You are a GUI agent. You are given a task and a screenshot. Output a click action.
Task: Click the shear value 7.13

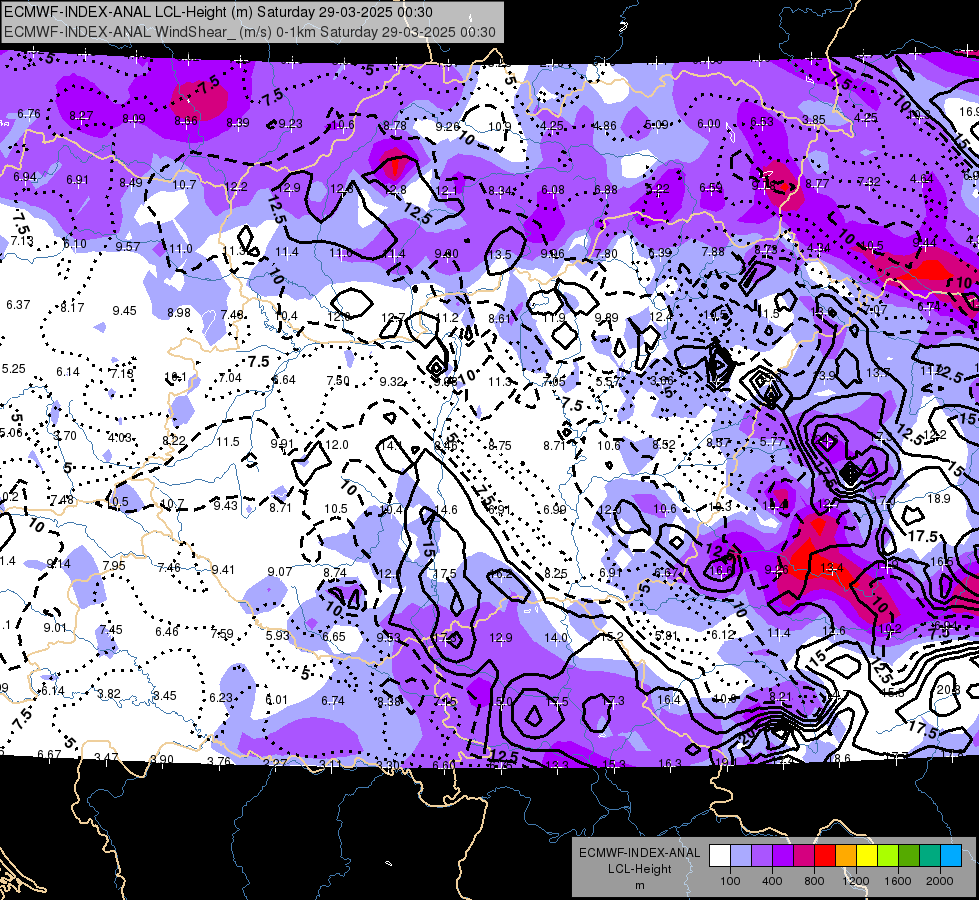pyautogui.click(x=22, y=240)
